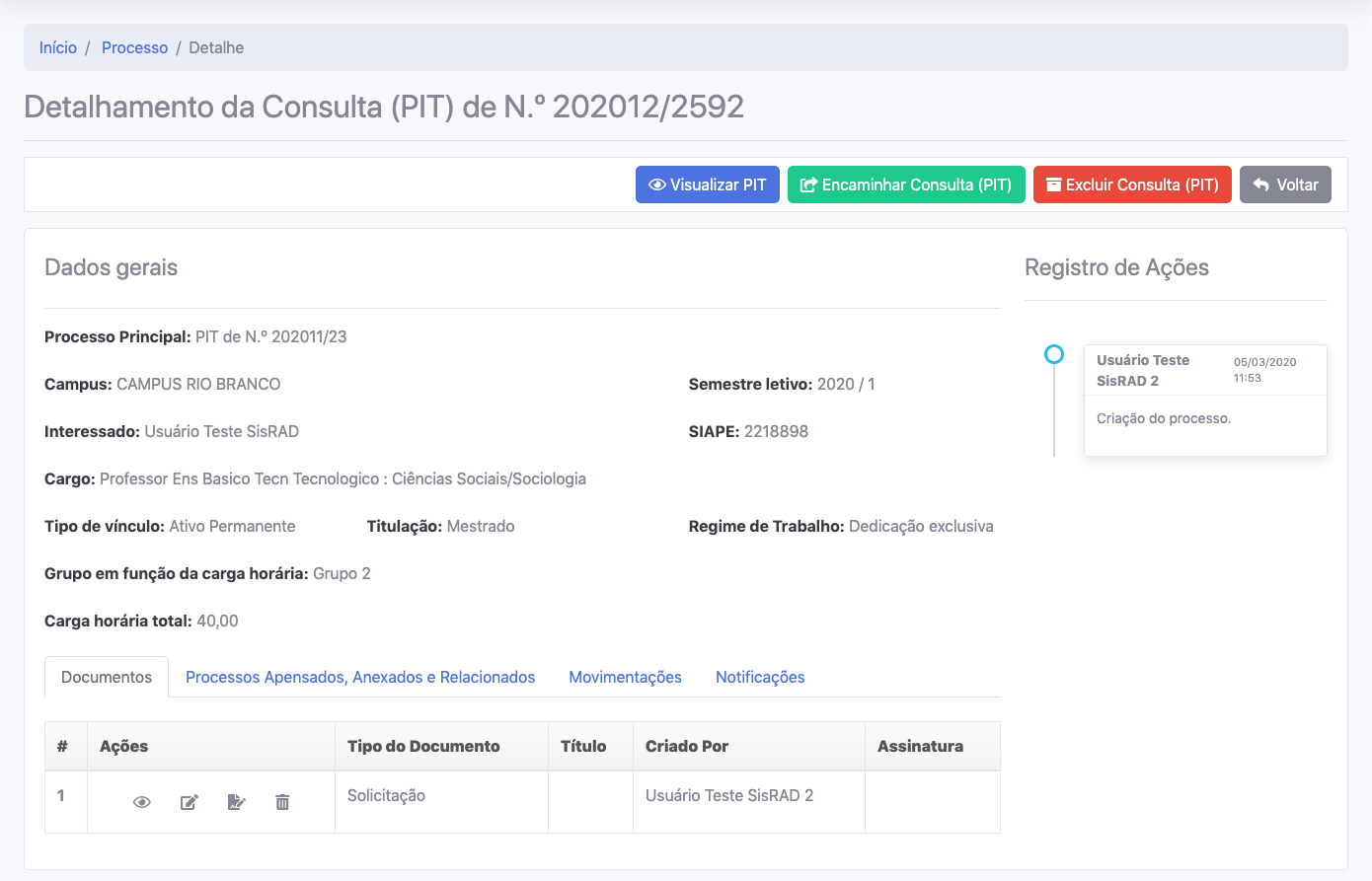1372x881 pixels.
Task: Switch to the Notificações tab
Action: tap(760, 677)
